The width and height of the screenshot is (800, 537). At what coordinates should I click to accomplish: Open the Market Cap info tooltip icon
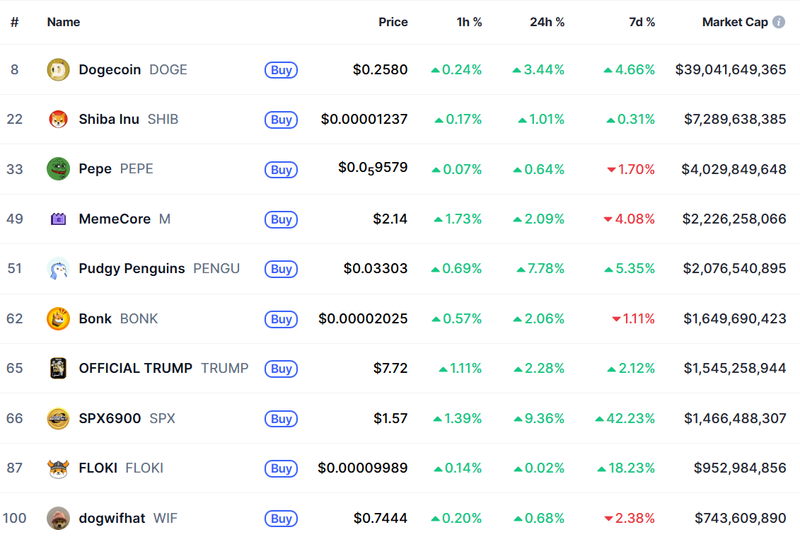pyautogui.click(x=778, y=22)
